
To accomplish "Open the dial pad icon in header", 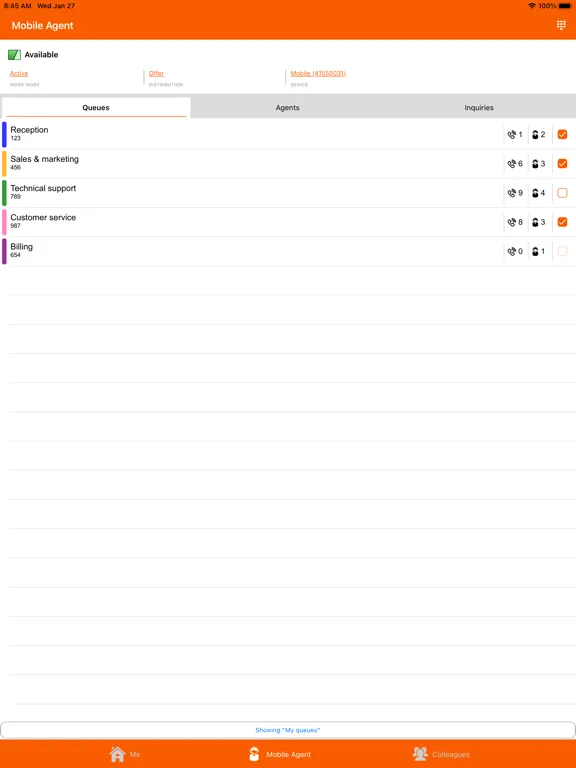I will (x=561, y=25).
